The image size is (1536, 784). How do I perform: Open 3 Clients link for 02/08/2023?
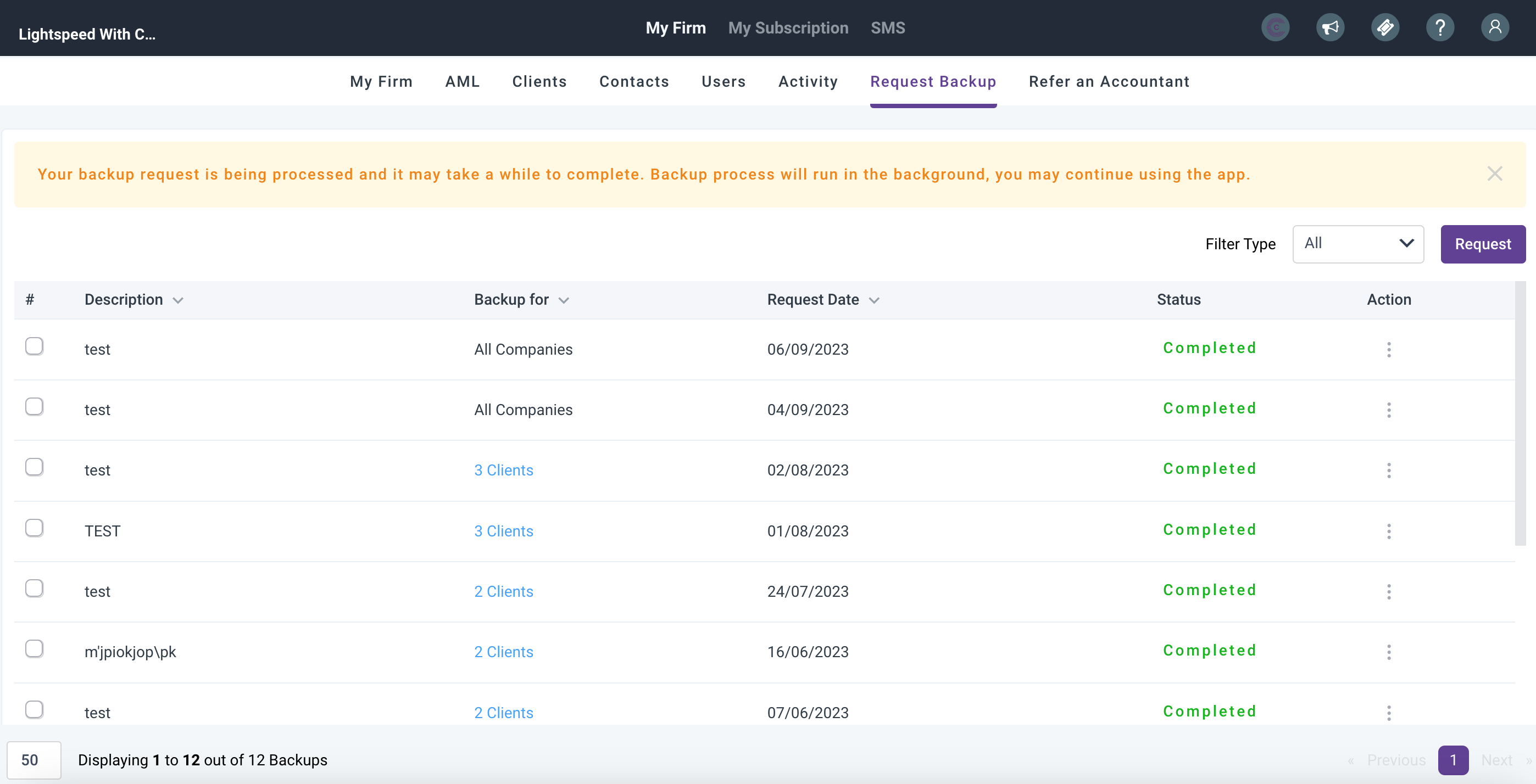[503, 470]
